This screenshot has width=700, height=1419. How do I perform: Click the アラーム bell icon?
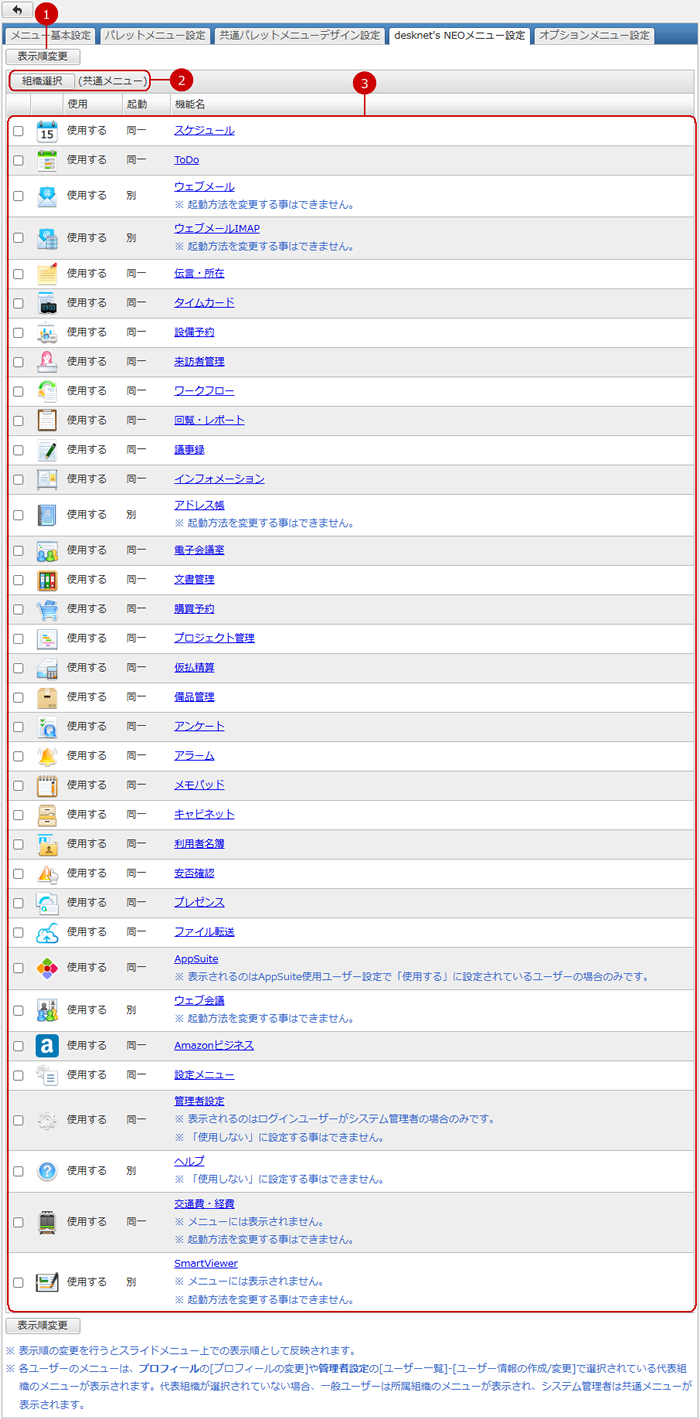tap(46, 755)
